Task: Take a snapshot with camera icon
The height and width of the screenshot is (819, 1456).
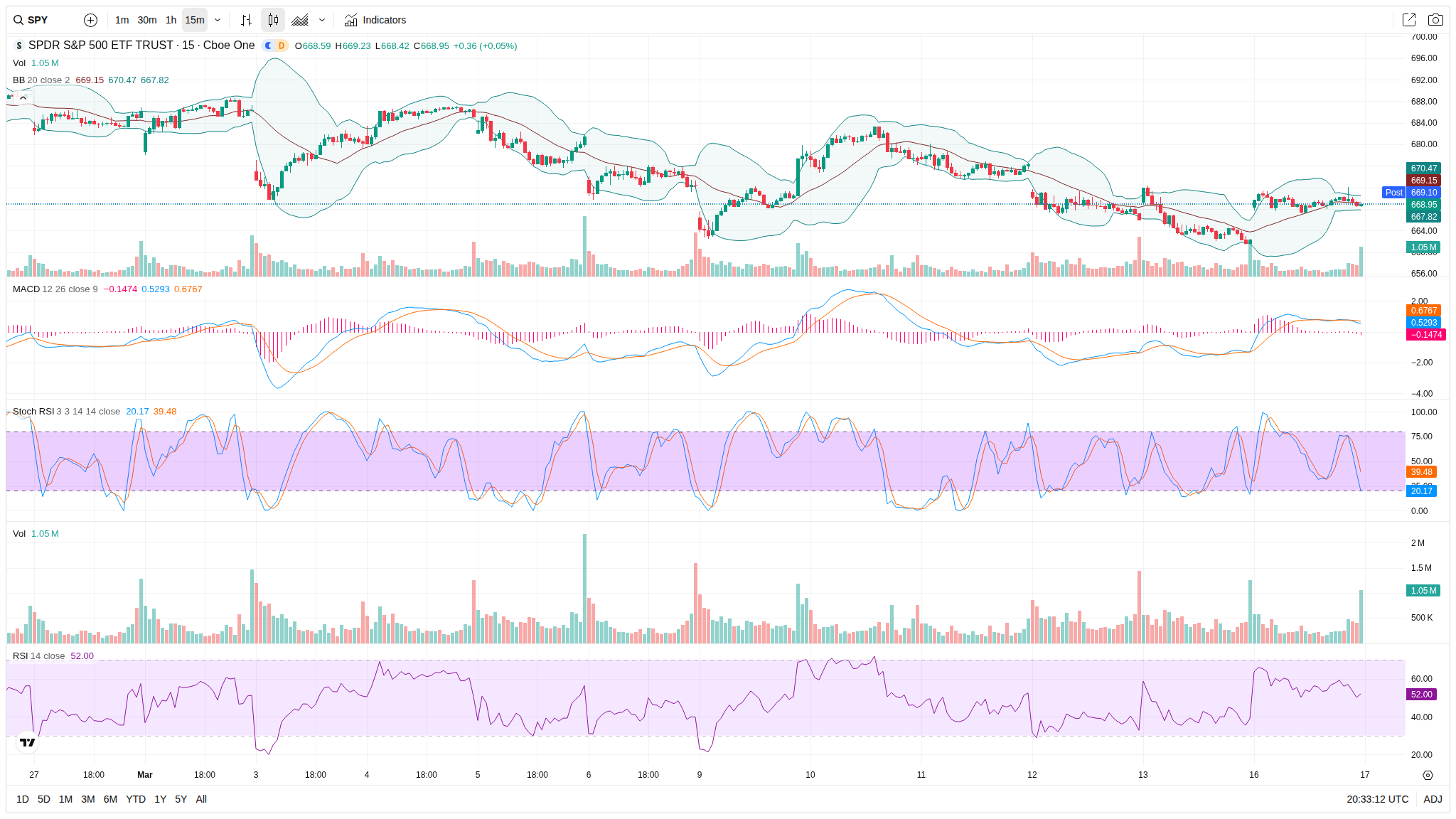Action: 1435,20
